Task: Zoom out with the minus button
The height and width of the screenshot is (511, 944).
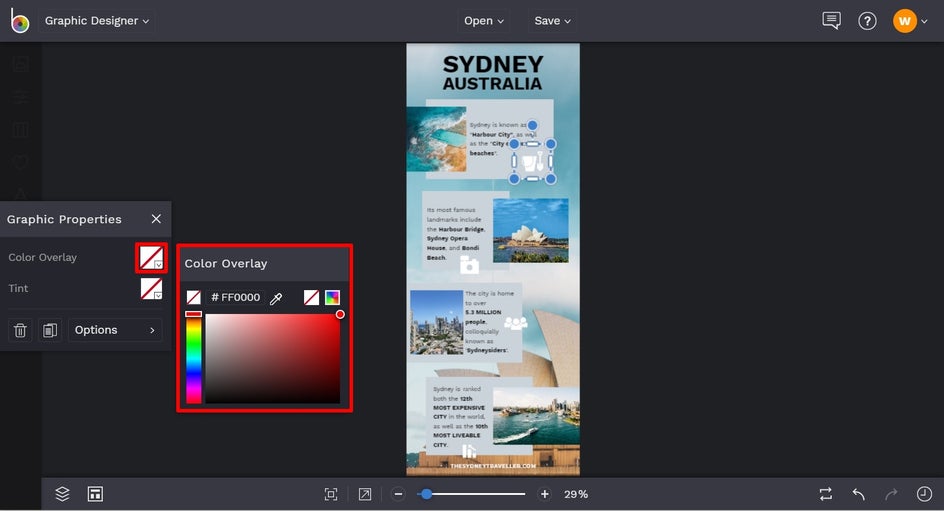Action: (398, 494)
